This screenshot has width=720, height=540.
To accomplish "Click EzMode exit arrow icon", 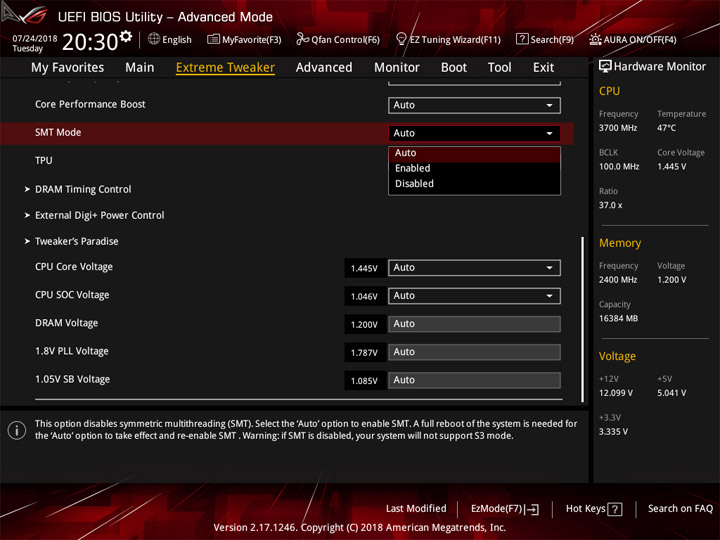I will tap(532, 509).
